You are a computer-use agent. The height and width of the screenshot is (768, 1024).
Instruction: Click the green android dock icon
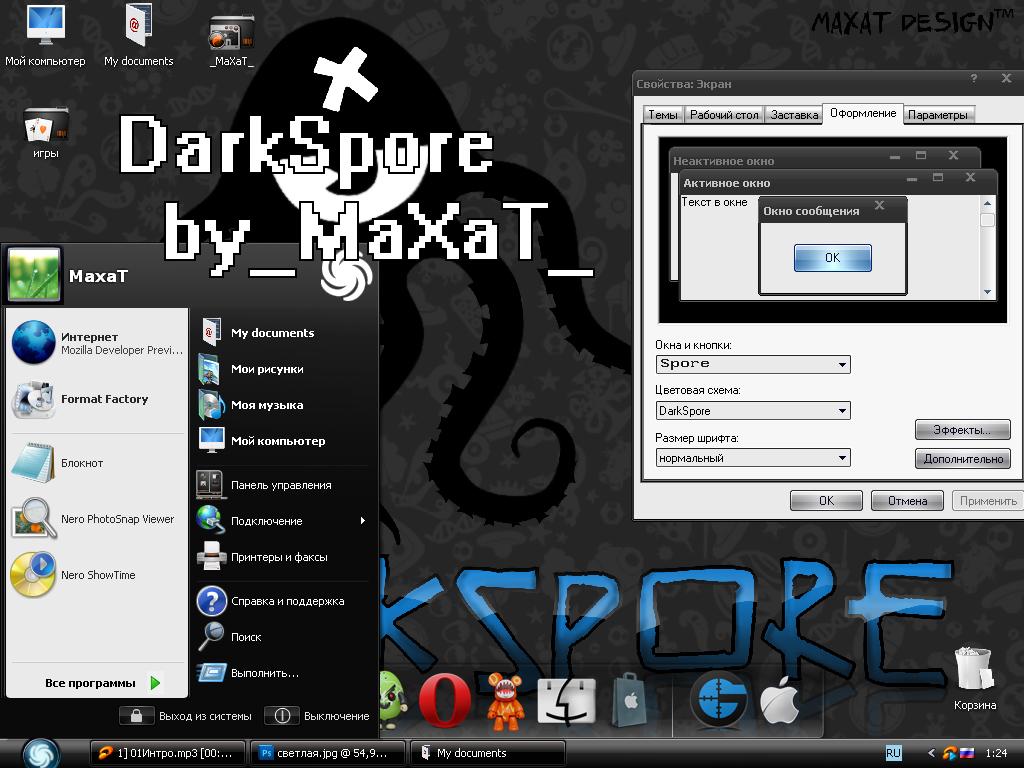tap(392, 700)
